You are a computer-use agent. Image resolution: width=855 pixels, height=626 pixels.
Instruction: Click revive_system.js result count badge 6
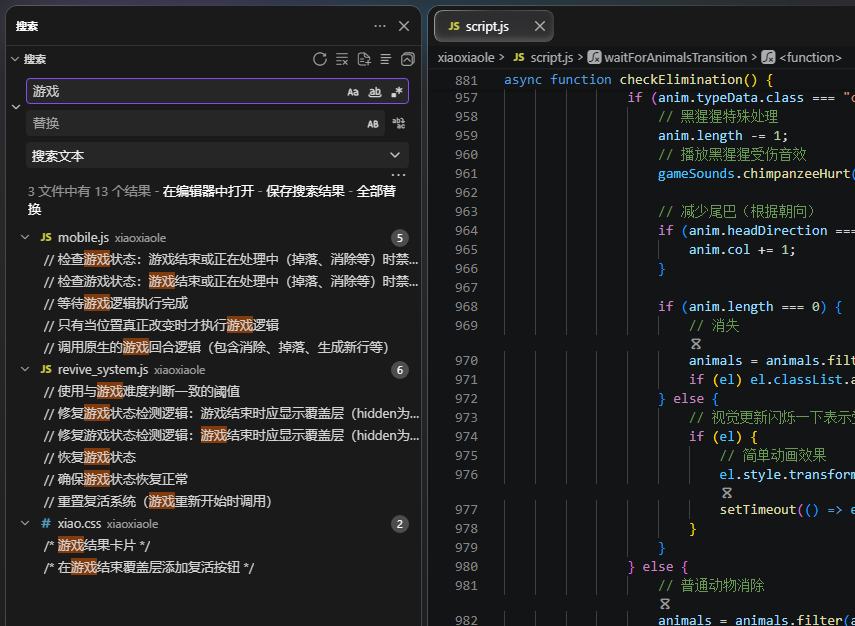click(400, 370)
